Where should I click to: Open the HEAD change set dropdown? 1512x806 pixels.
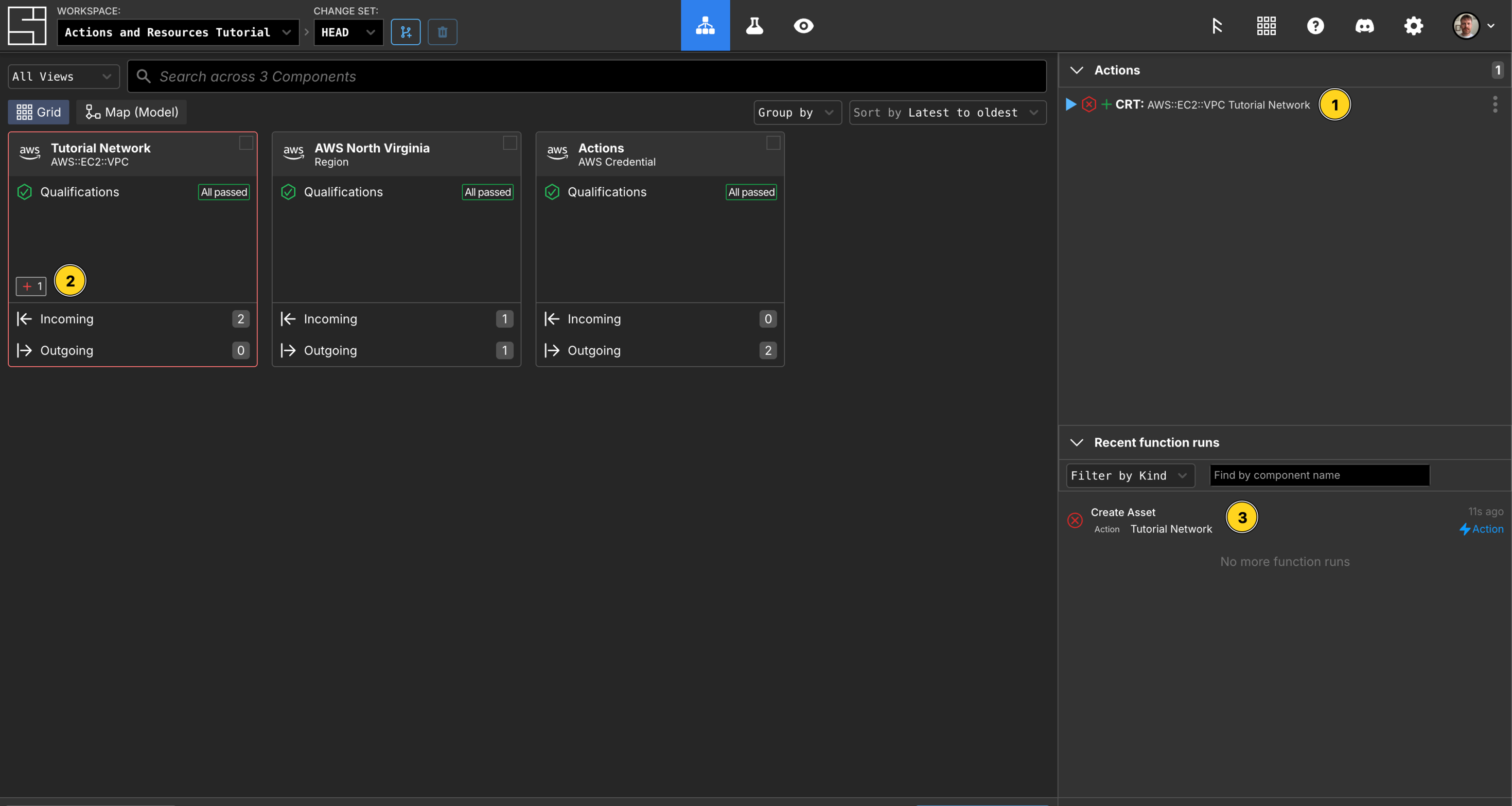[x=348, y=32]
